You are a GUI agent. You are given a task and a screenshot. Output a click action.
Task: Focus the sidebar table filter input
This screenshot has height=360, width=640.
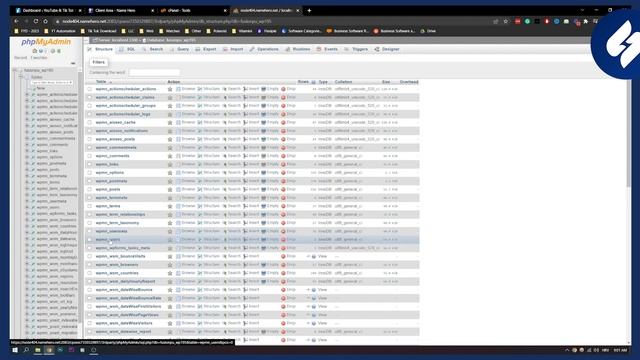[x=52, y=82]
